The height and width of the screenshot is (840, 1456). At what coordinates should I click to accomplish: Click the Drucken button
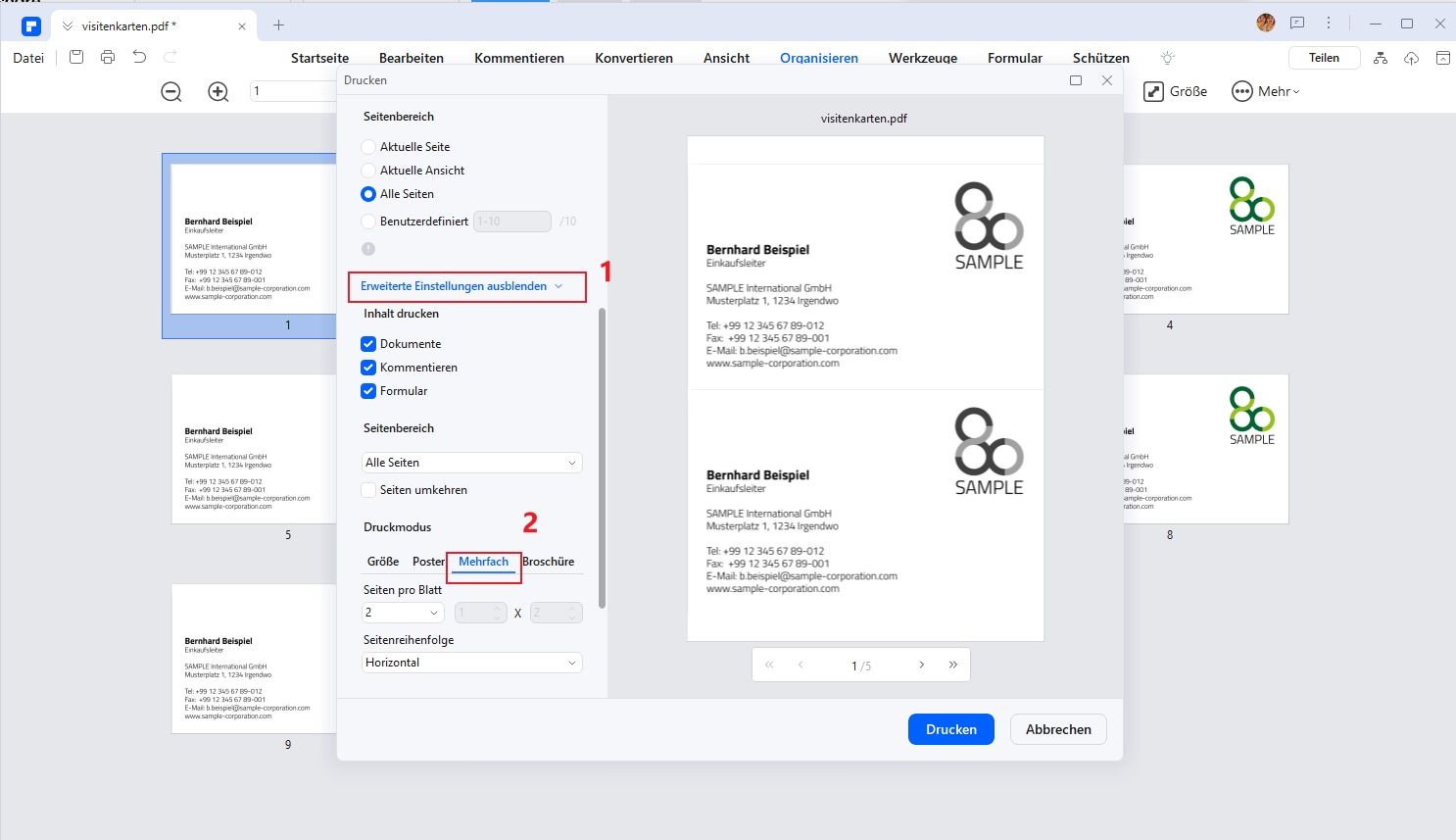point(951,729)
